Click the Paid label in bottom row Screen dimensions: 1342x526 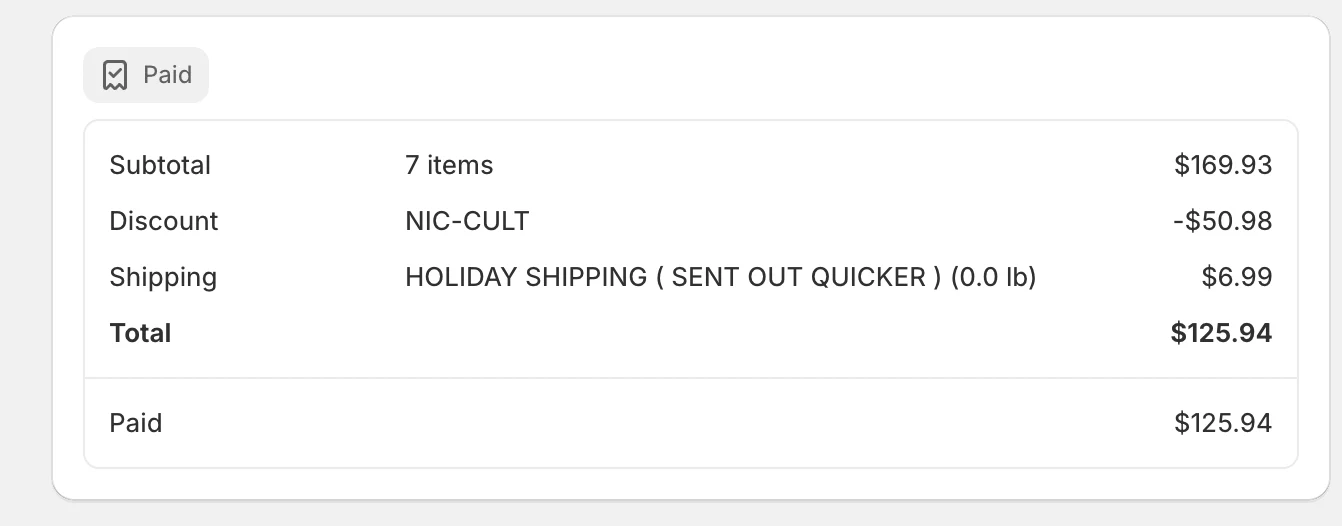(136, 423)
